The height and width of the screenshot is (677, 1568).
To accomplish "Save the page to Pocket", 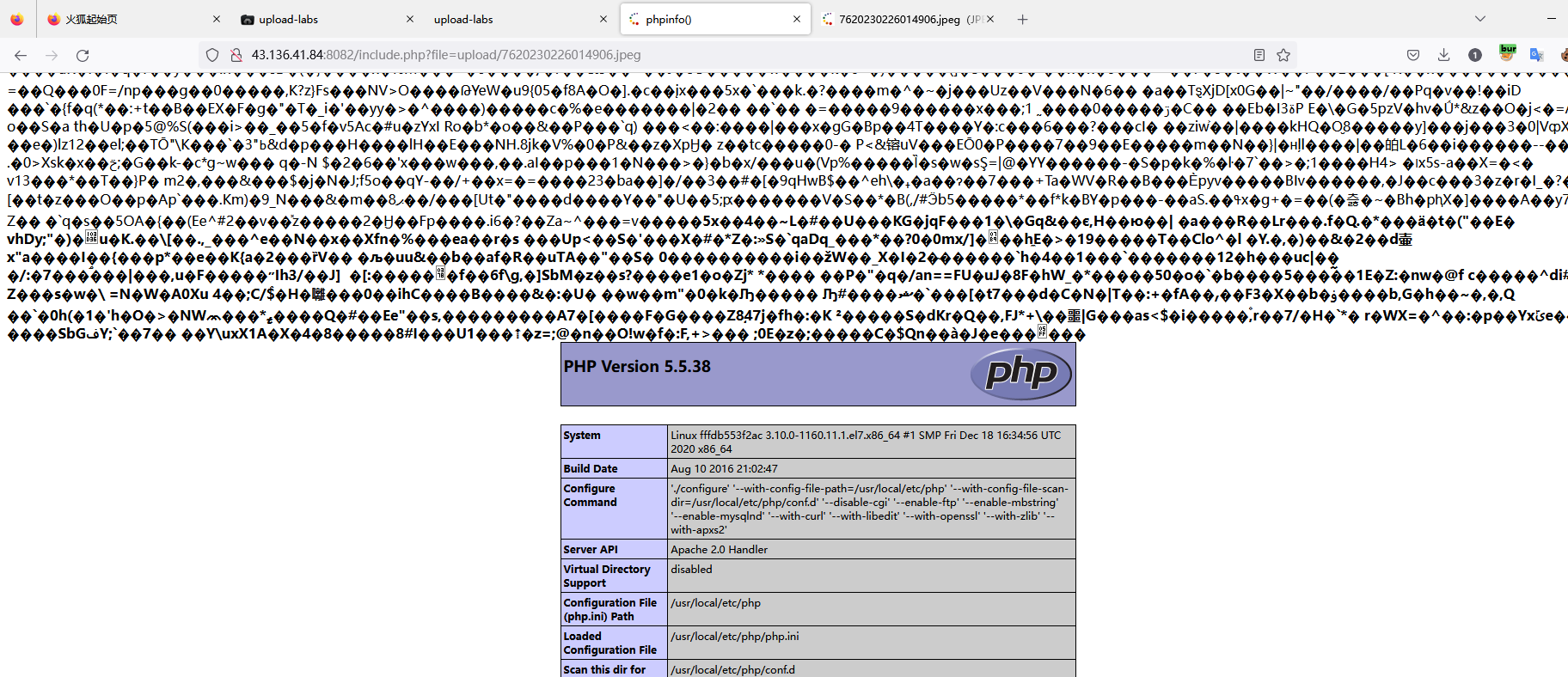I will (x=1413, y=55).
